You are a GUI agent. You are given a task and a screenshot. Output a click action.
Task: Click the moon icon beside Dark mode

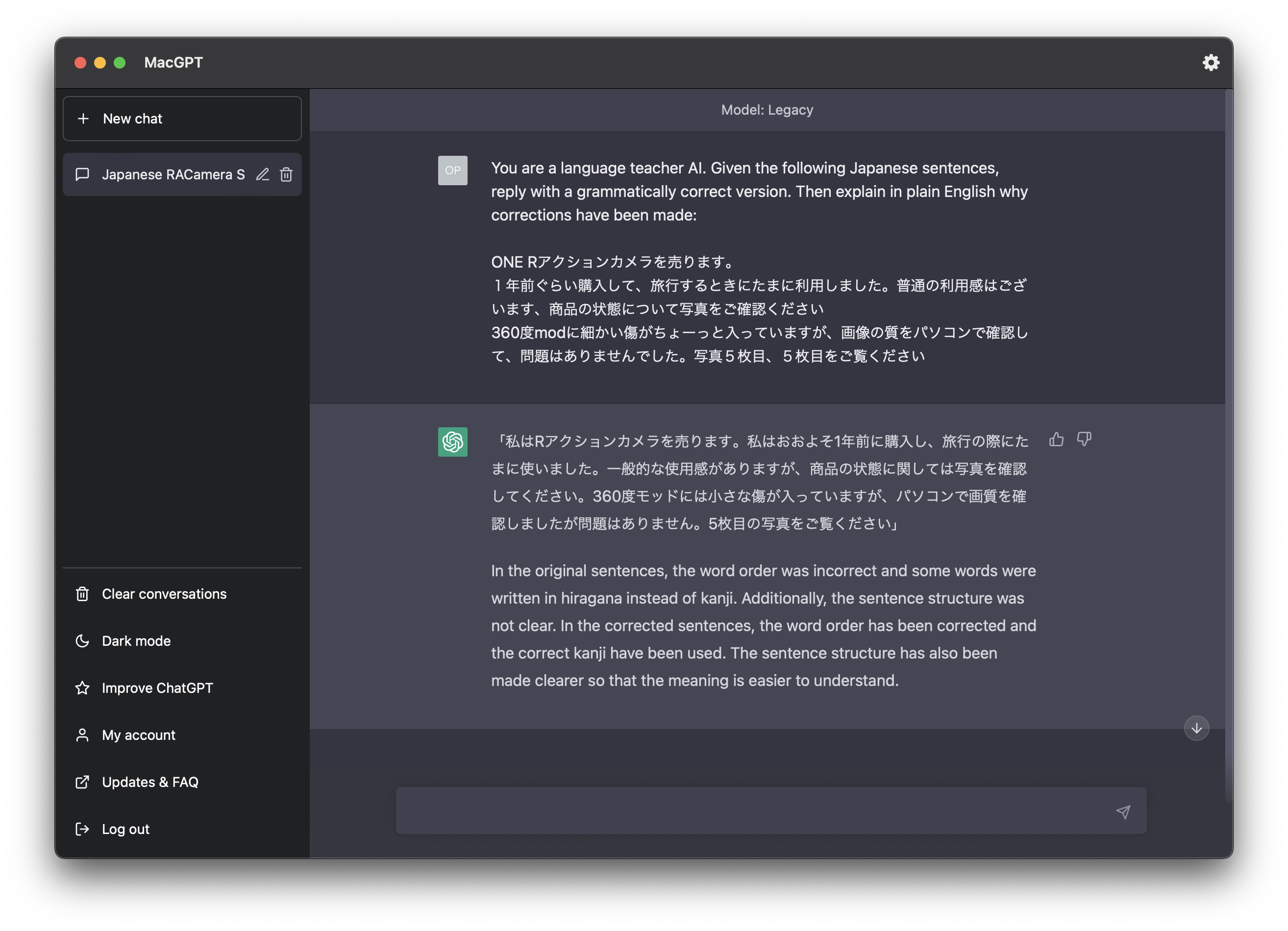point(82,641)
